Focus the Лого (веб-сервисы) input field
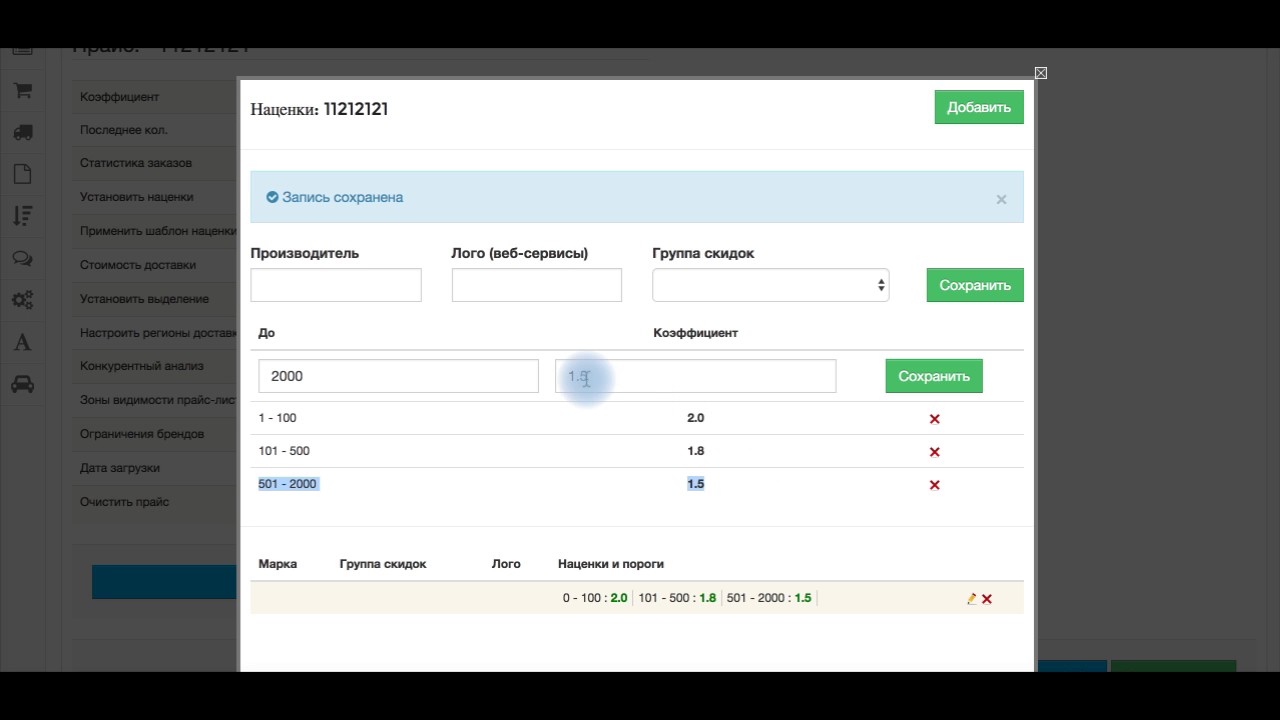1280x720 pixels. (537, 285)
